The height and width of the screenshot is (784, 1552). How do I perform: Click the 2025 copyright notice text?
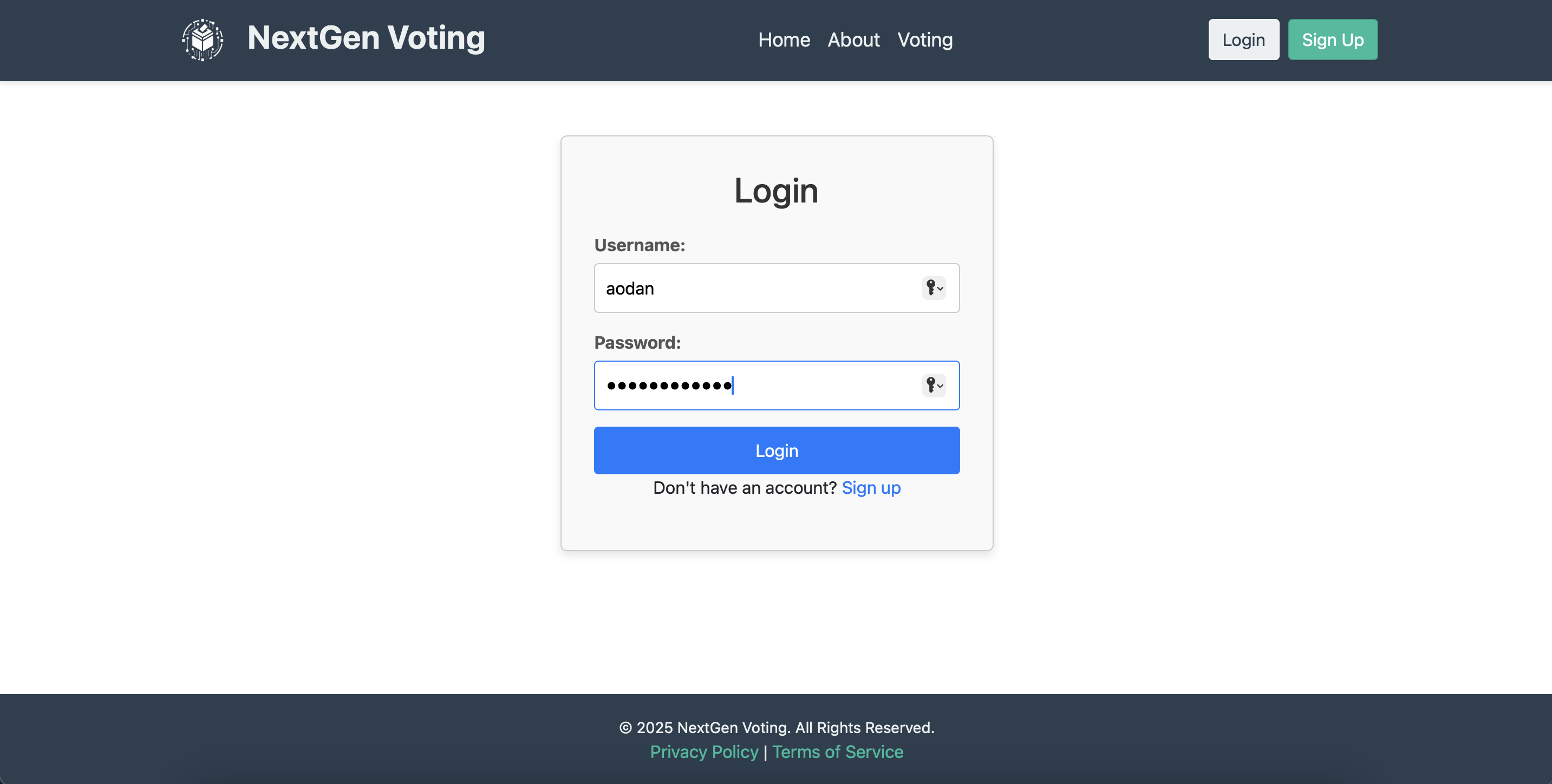(777, 727)
